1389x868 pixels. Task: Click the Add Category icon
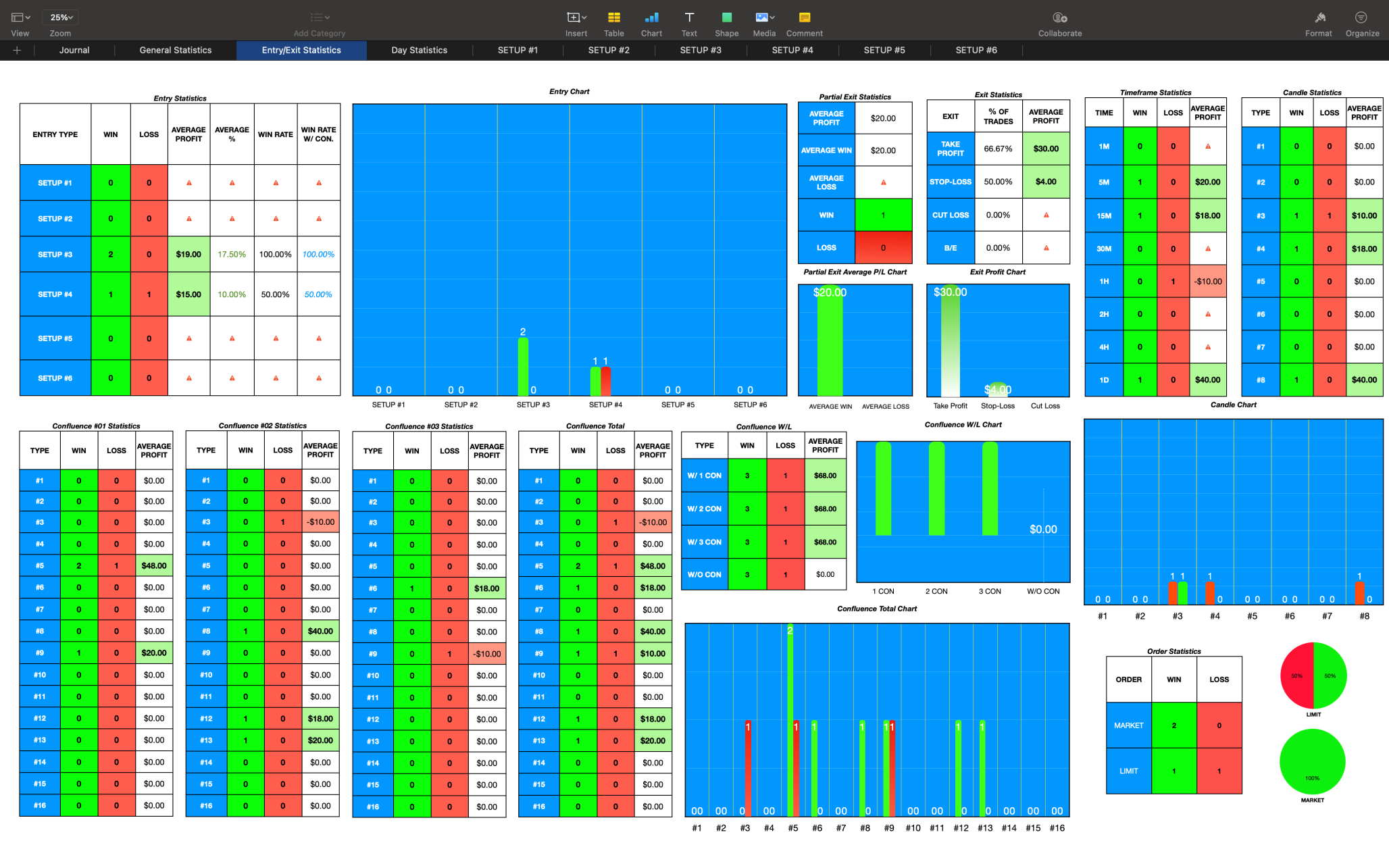319,18
